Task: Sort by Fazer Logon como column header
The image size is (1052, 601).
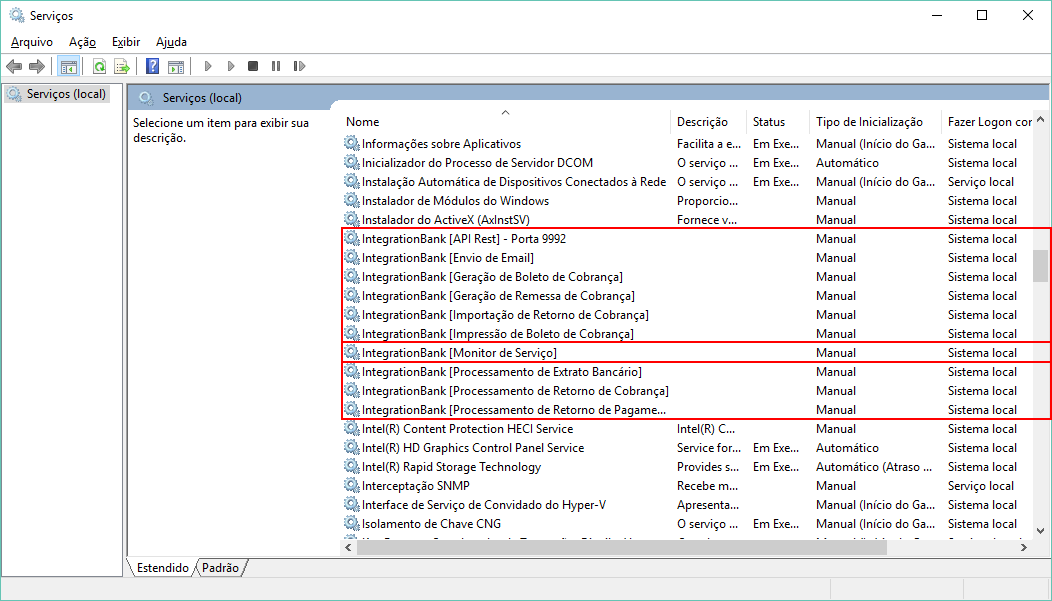Action: coord(988,121)
